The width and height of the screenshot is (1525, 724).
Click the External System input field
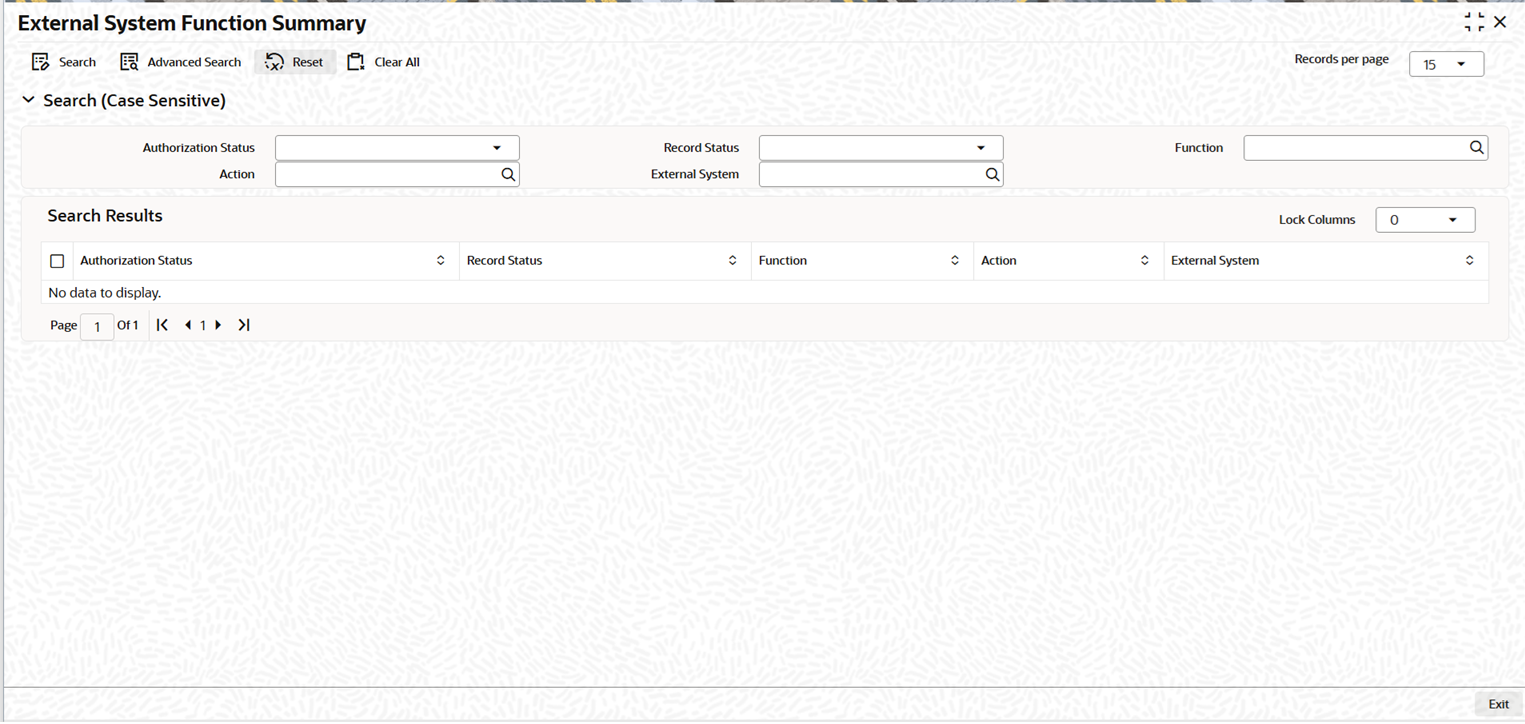(871, 174)
